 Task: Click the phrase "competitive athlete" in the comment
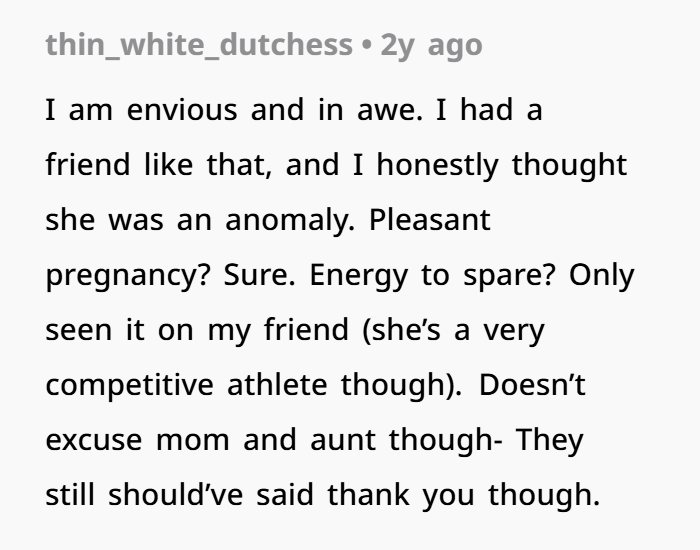[187, 384]
